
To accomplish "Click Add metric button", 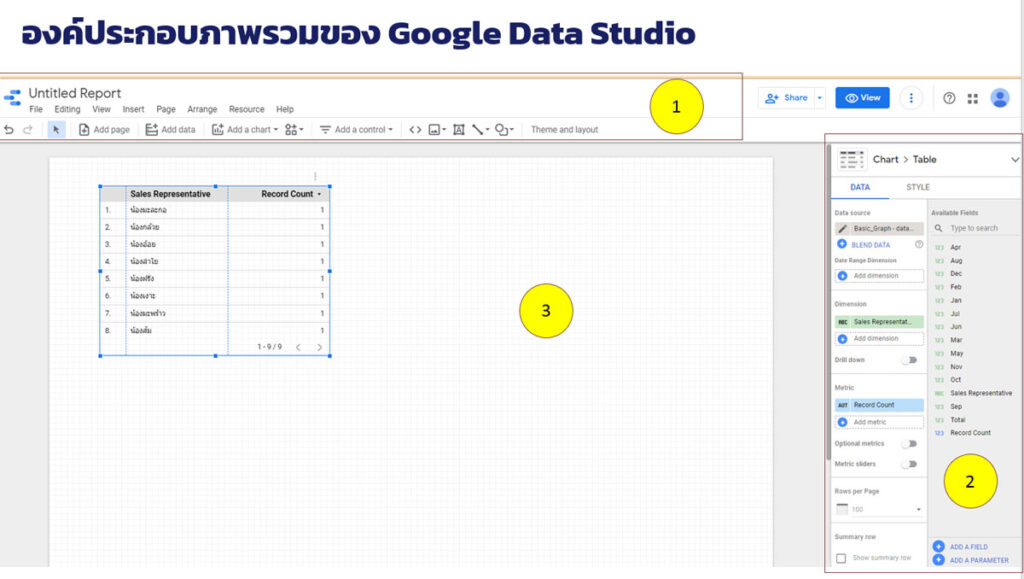I will tap(879, 422).
